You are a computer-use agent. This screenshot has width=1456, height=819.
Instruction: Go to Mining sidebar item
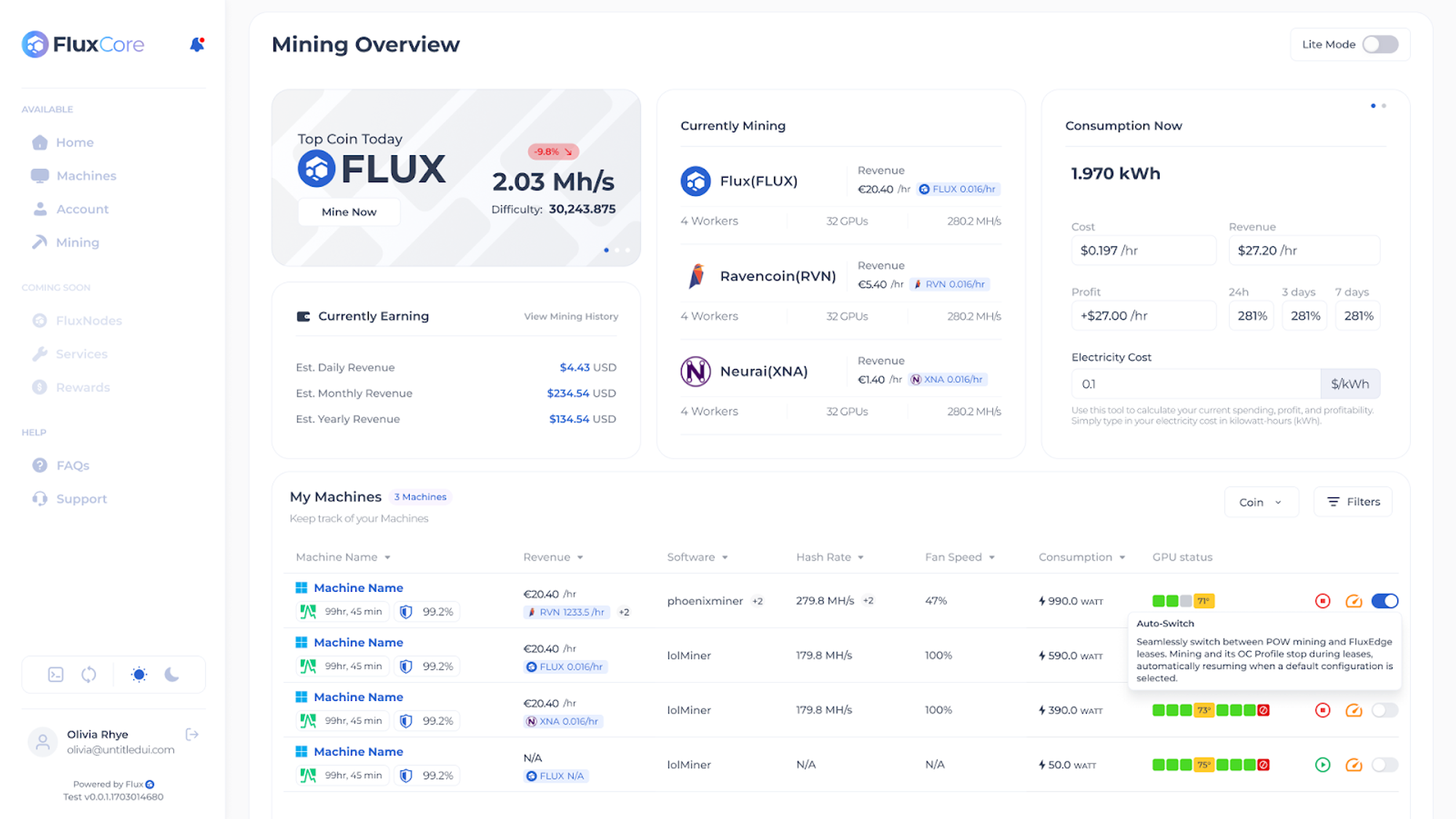click(77, 242)
